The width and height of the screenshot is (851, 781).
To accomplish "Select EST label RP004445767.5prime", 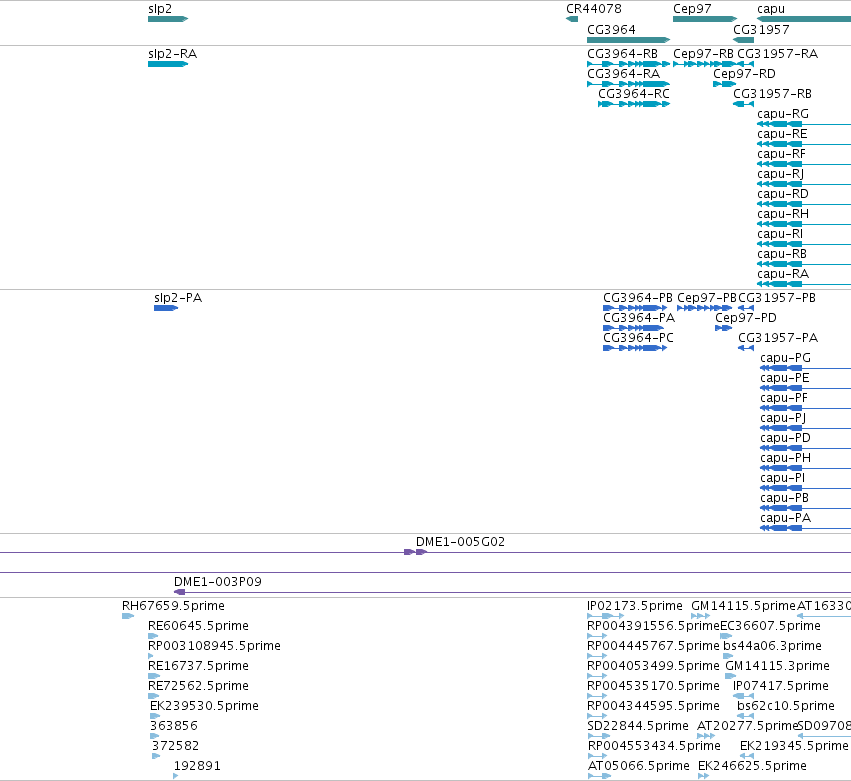I will click(653, 646).
